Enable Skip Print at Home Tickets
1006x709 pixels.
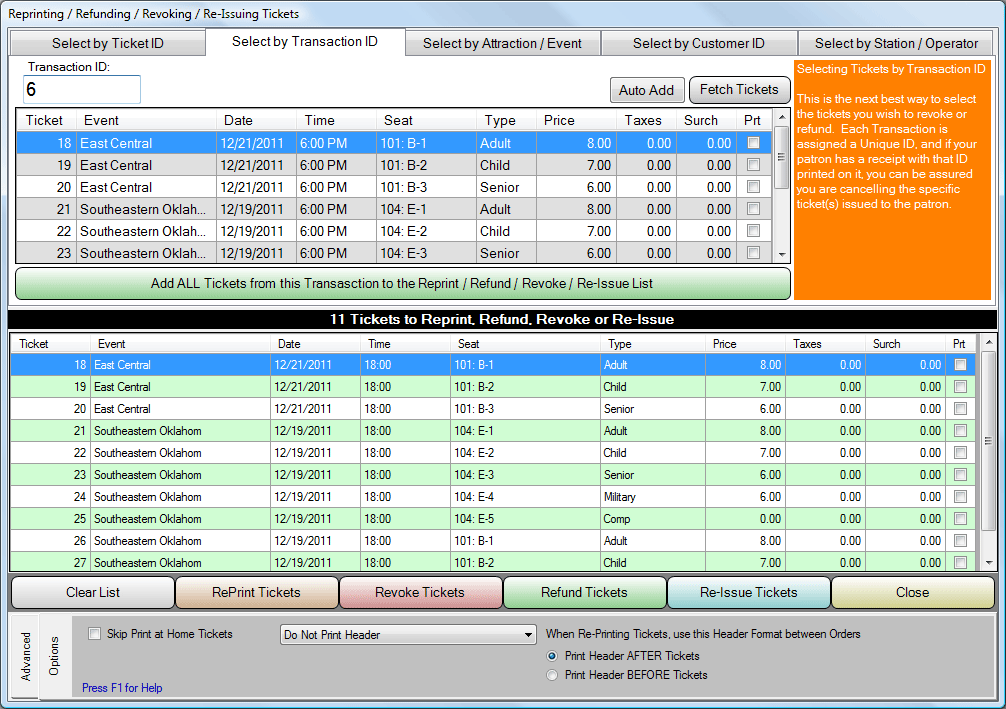click(95, 634)
